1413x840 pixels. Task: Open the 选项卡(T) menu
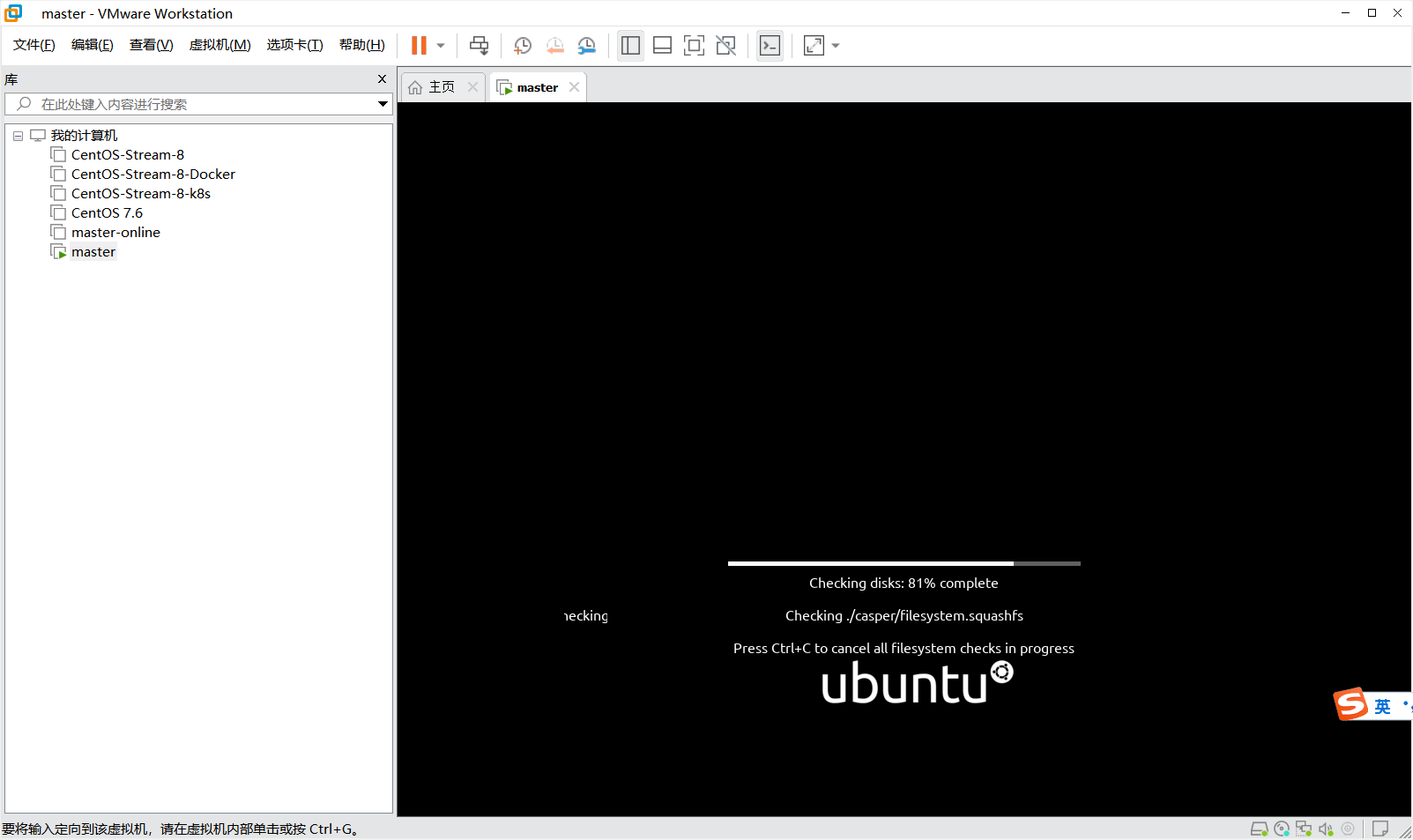pos(294,45)
